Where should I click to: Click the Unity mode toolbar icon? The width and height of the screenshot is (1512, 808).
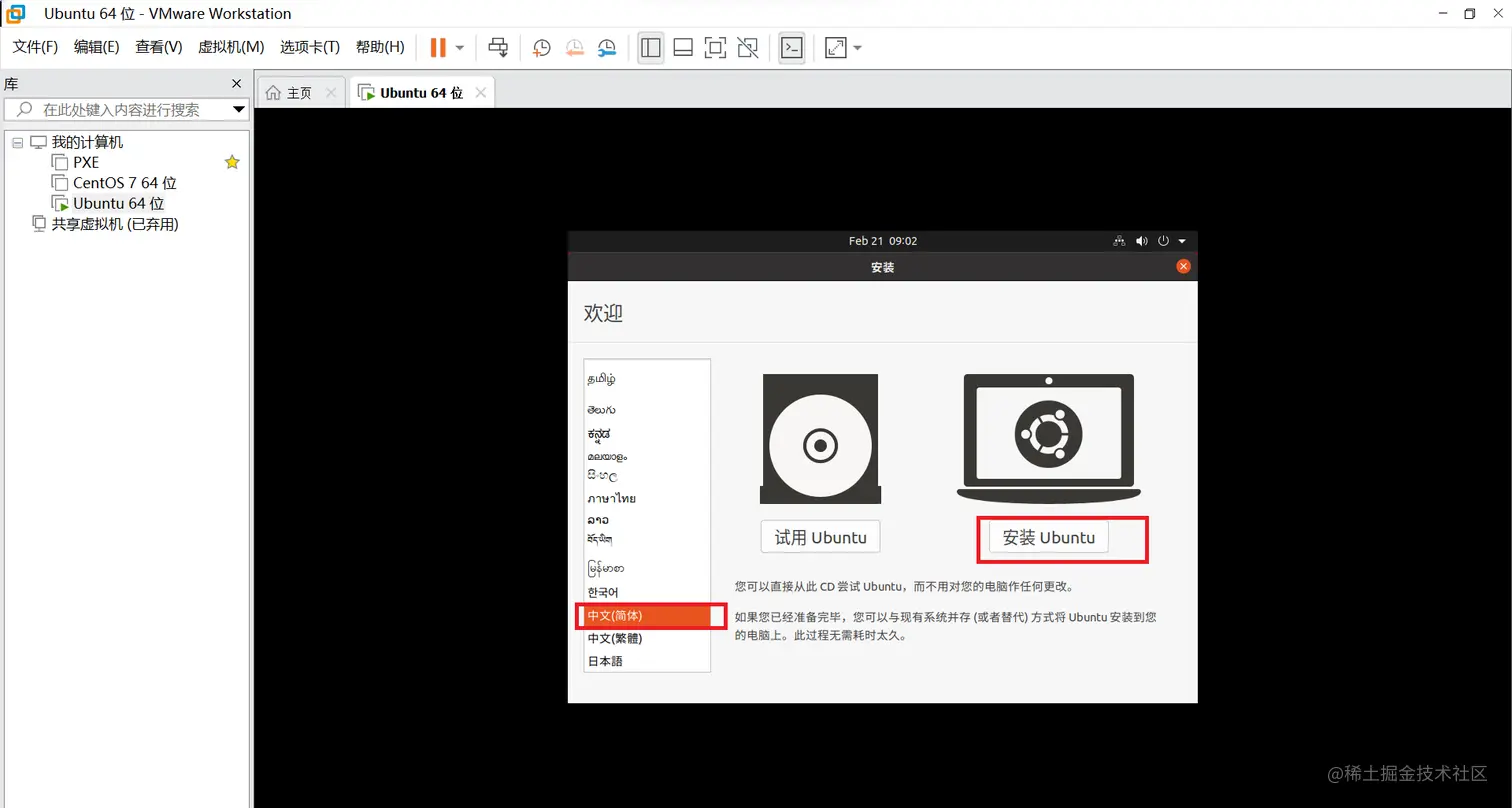pos(747,47)
